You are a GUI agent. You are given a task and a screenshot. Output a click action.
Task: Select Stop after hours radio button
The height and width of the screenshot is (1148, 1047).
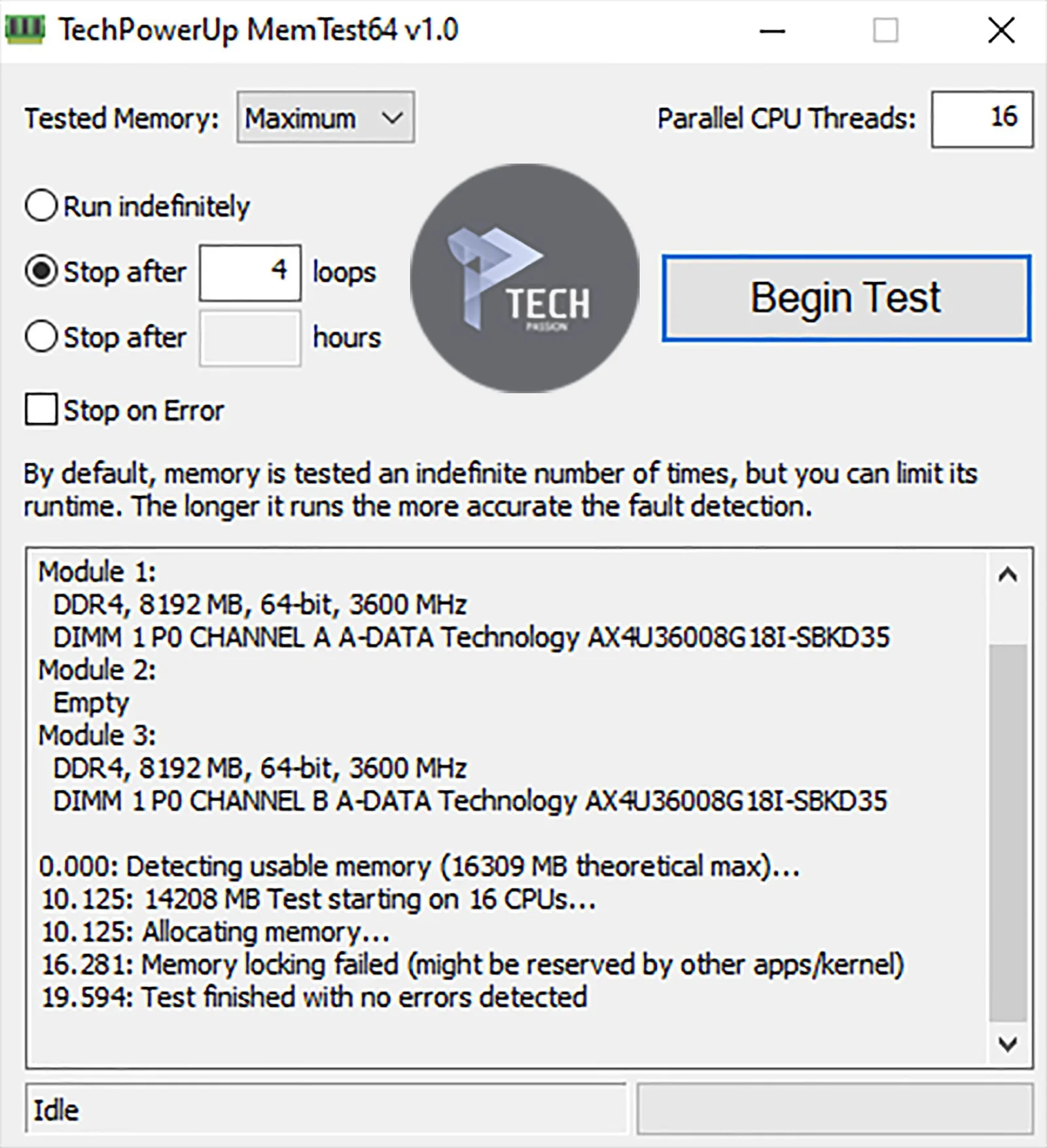(x=41, y=337)
